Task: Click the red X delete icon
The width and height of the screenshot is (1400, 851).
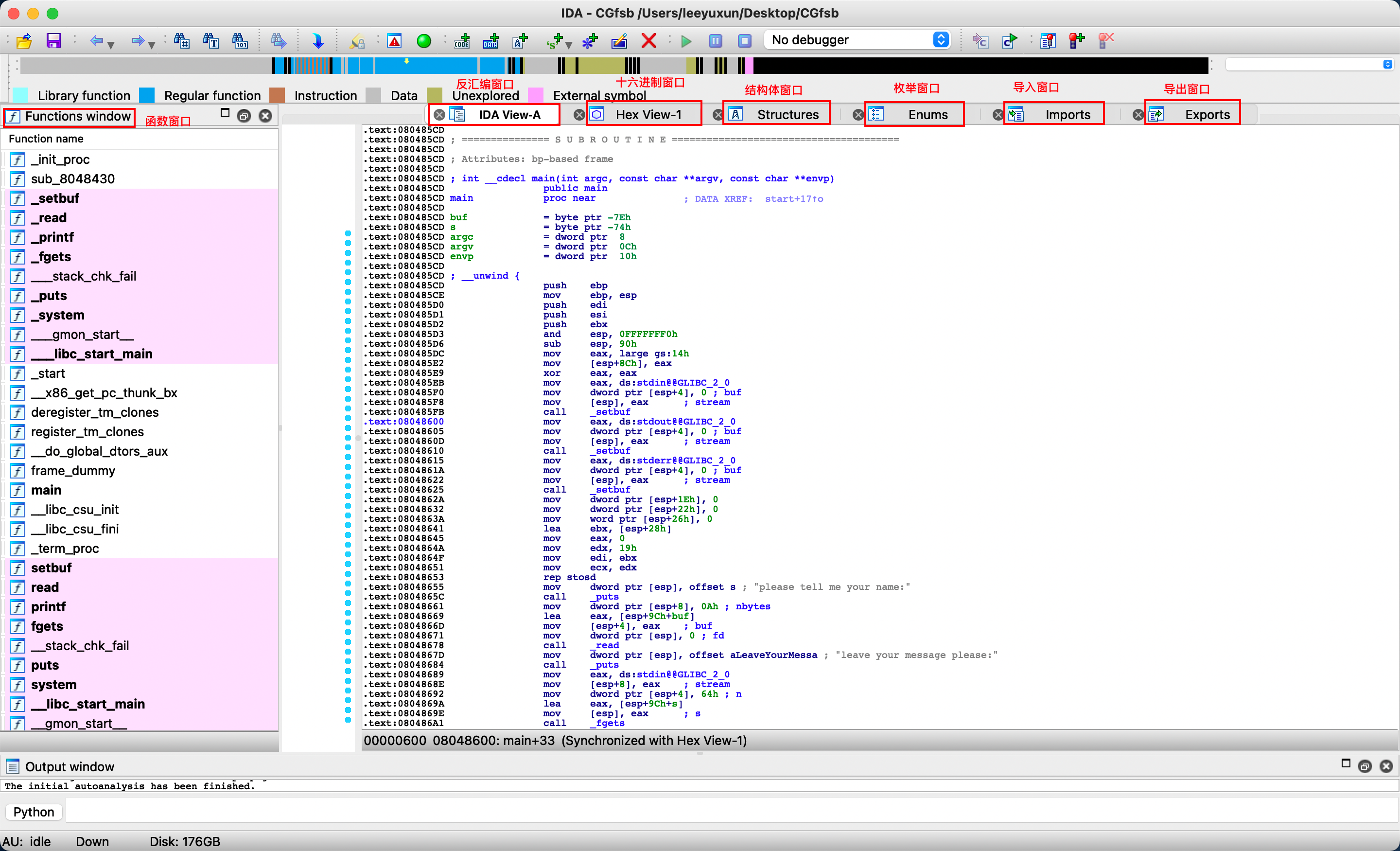Action: [649, 40]
